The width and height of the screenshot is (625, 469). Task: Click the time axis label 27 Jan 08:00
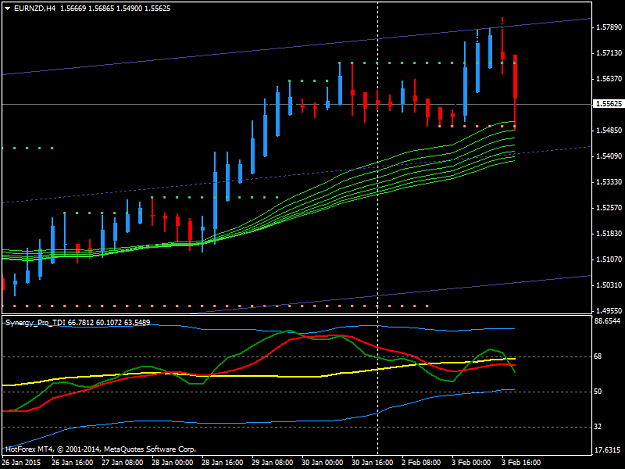122,463
